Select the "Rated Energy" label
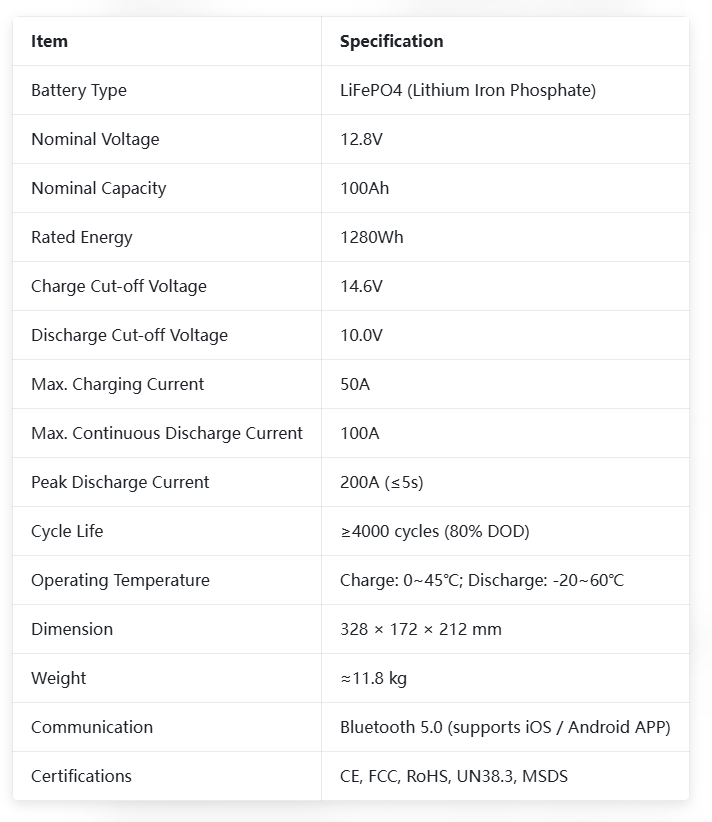 [81, 237]
